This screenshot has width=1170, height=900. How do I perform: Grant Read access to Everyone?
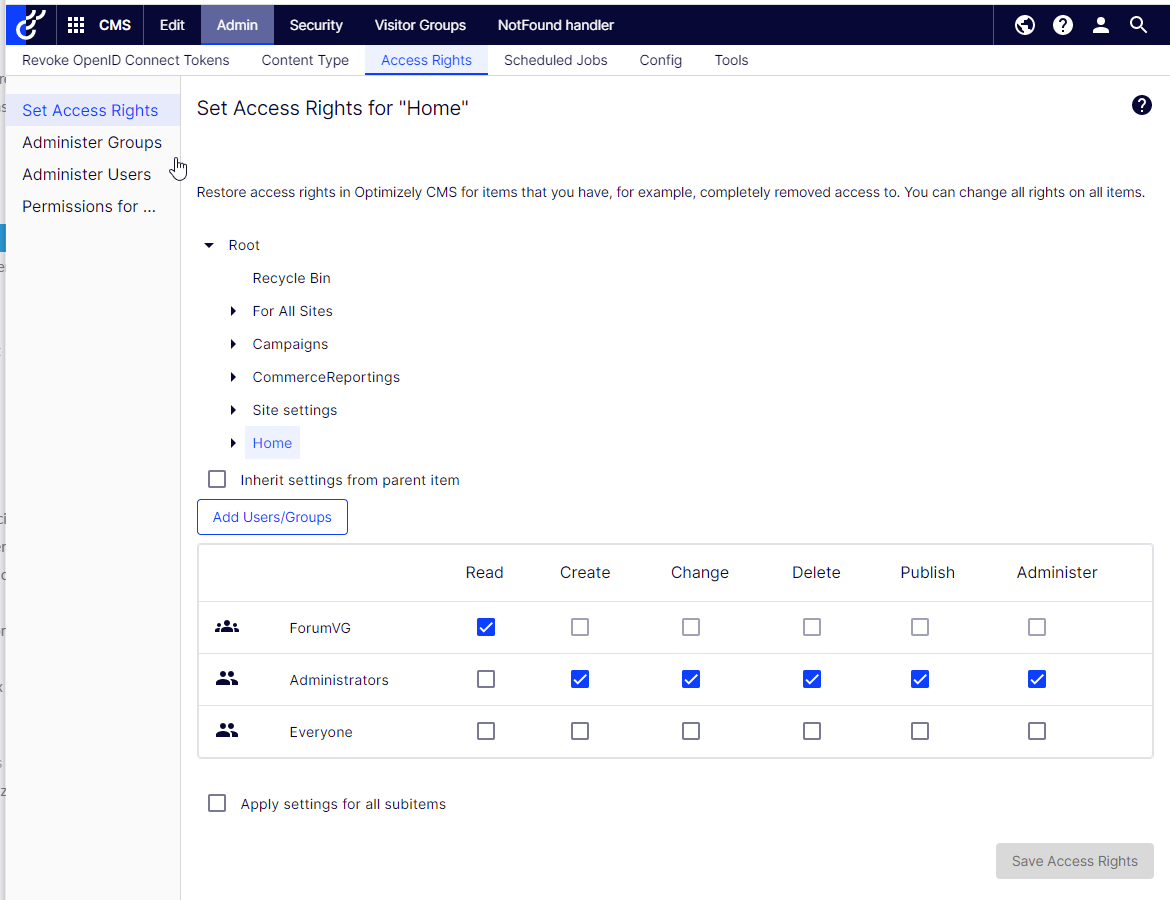[486, 731]
